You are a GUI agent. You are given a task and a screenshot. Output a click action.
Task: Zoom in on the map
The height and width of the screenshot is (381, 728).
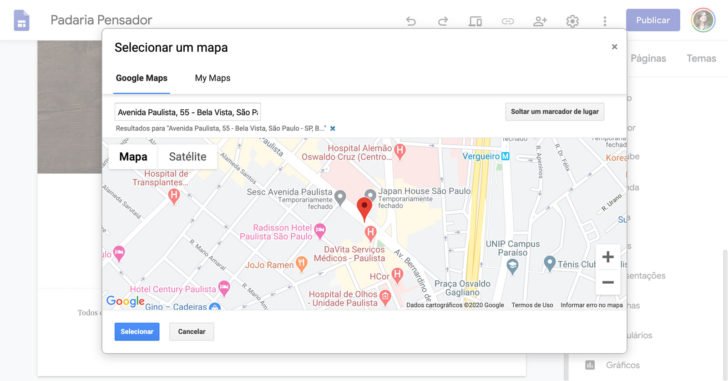click(x=608, y=257)
